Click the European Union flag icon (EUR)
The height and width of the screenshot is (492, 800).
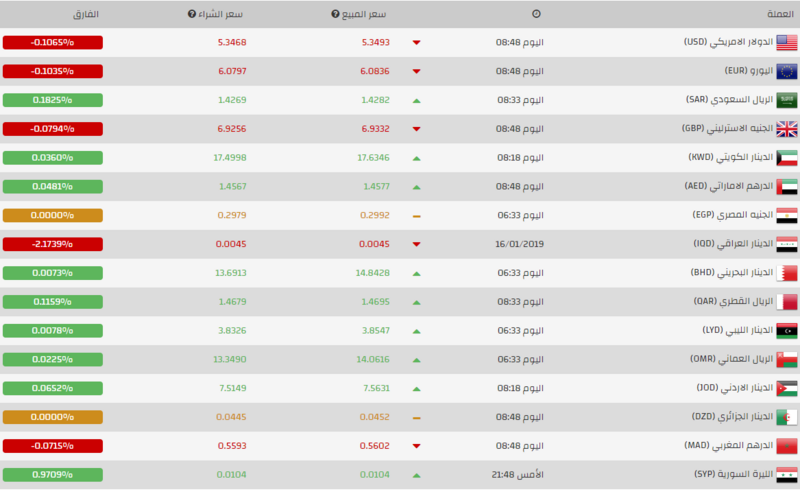[x=787, y=71]
